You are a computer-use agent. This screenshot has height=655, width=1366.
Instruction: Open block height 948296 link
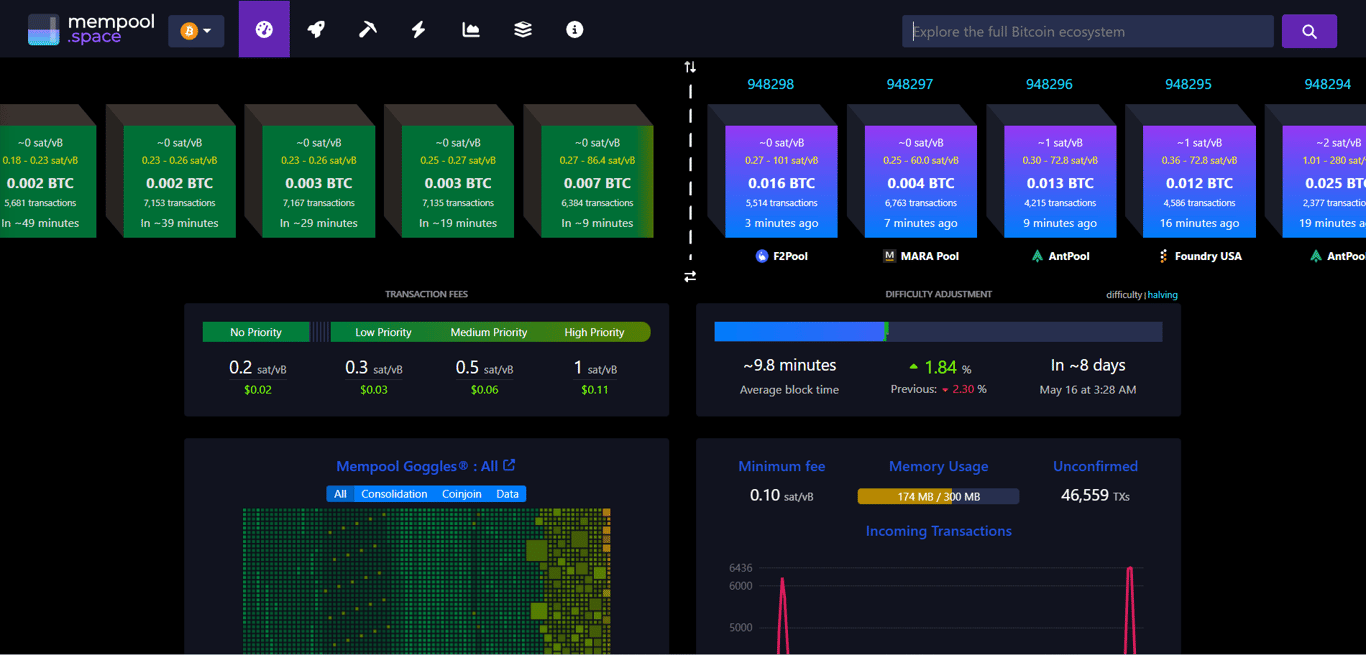[x=1049, y=84]
